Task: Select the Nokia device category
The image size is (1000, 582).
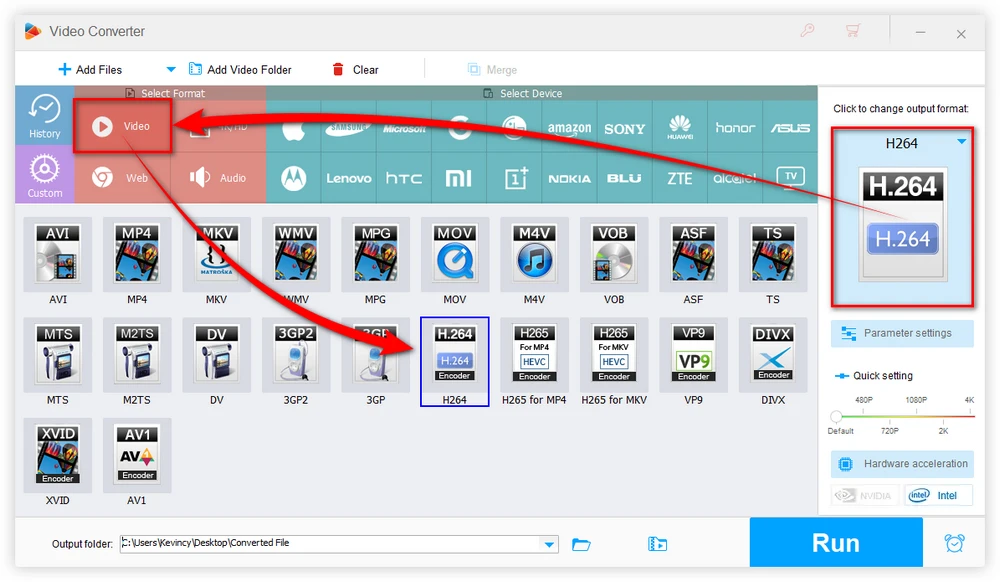Action: [570, 178]
